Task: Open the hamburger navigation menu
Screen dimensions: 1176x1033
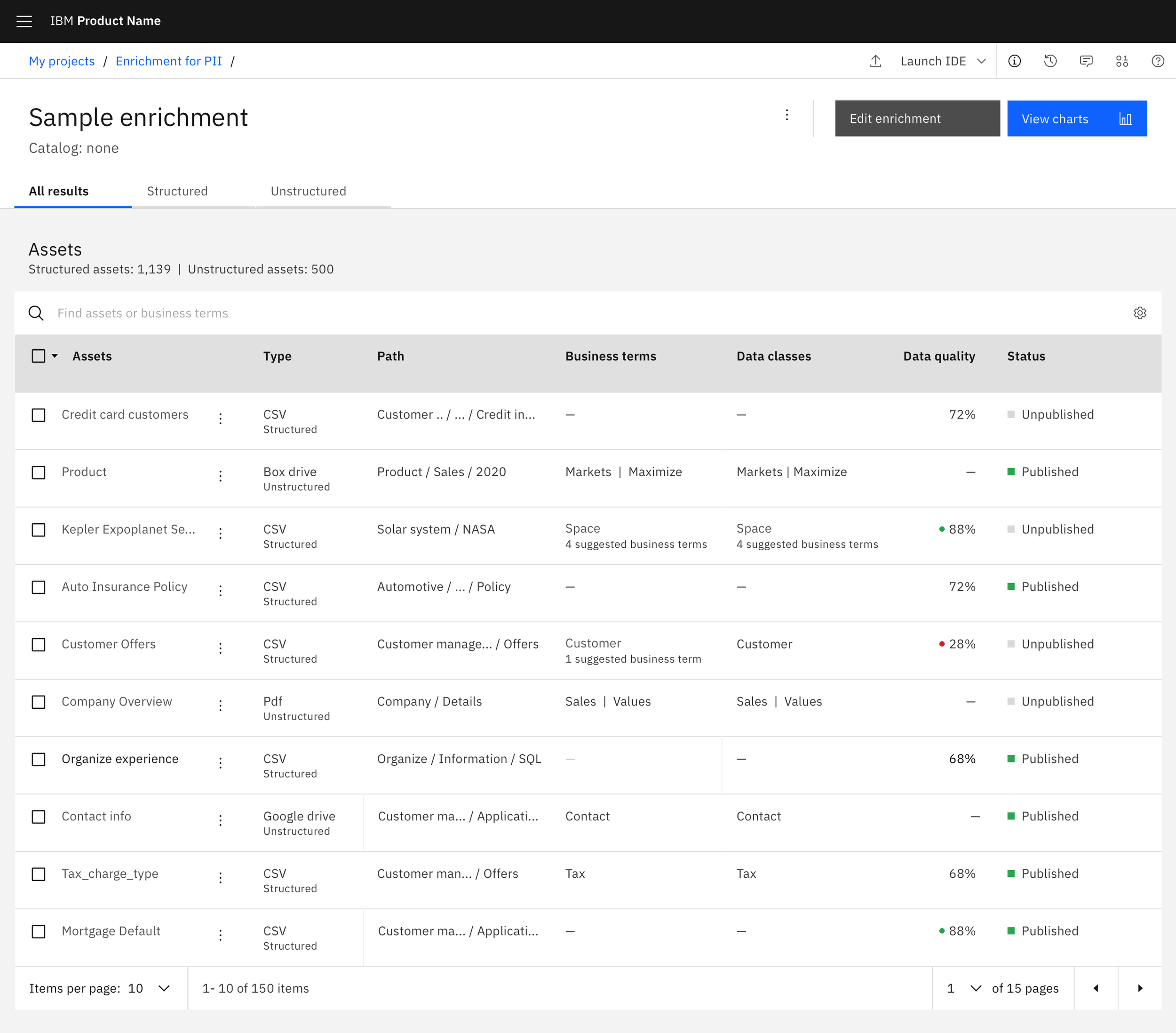Action: pos(24,21)
